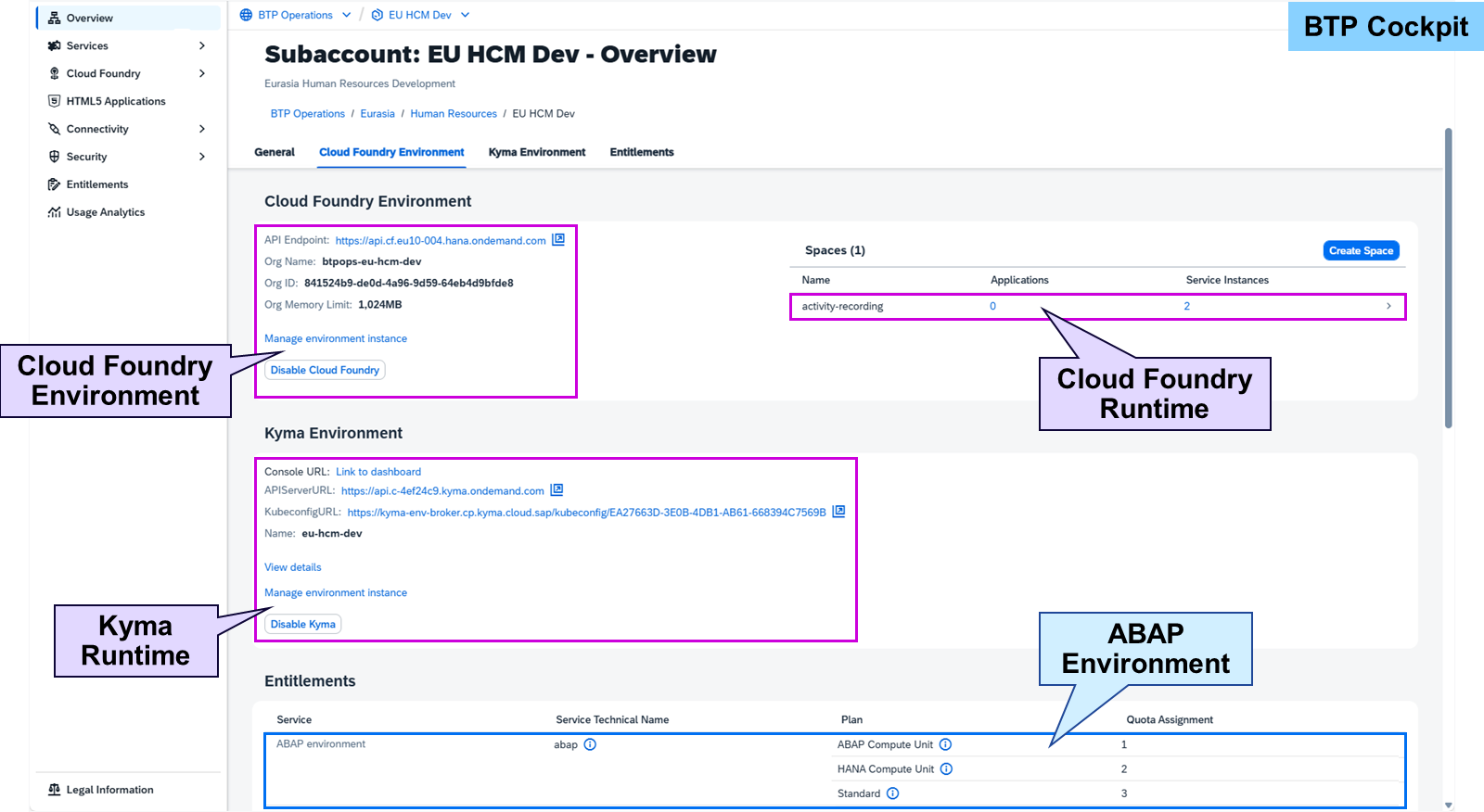
Task: Open Entitlements in the sidebar navigation
Action: 97,184
